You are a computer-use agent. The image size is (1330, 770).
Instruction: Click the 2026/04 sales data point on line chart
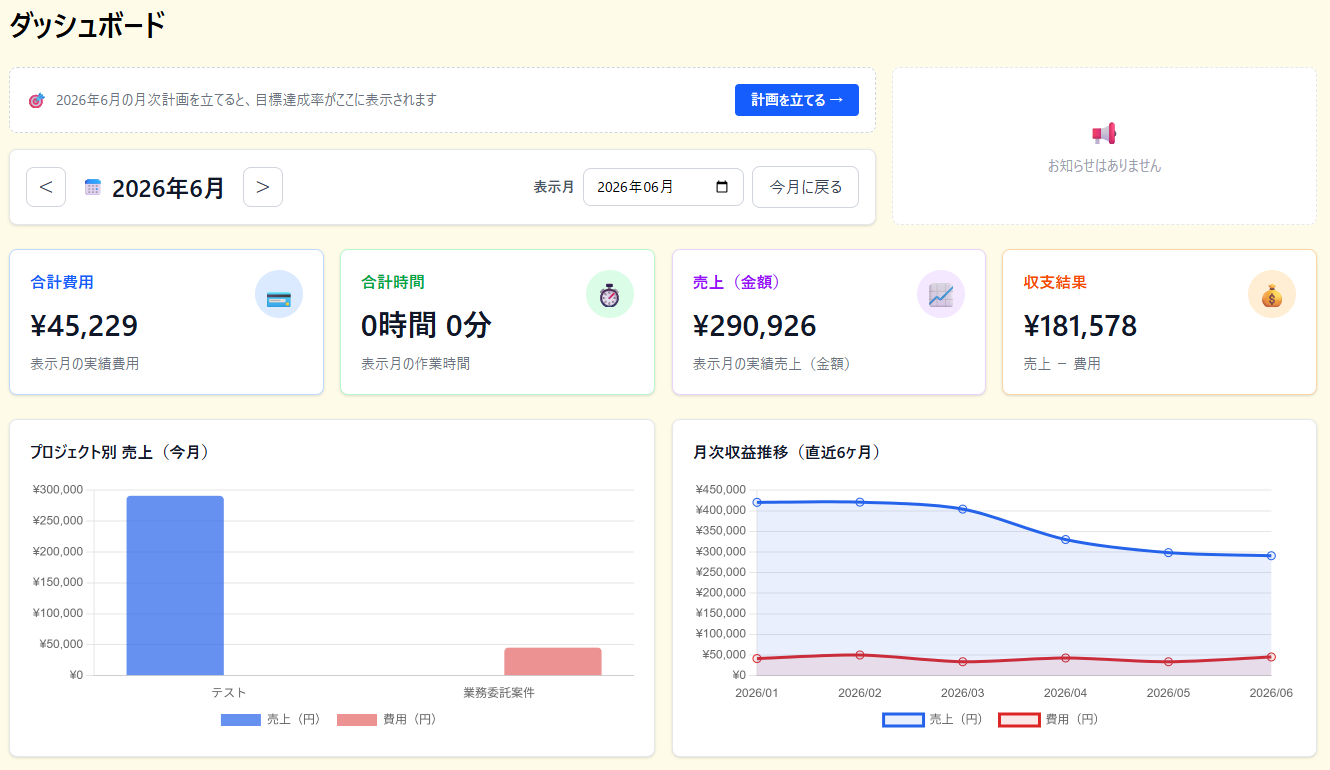click(x=1065, y=540)
